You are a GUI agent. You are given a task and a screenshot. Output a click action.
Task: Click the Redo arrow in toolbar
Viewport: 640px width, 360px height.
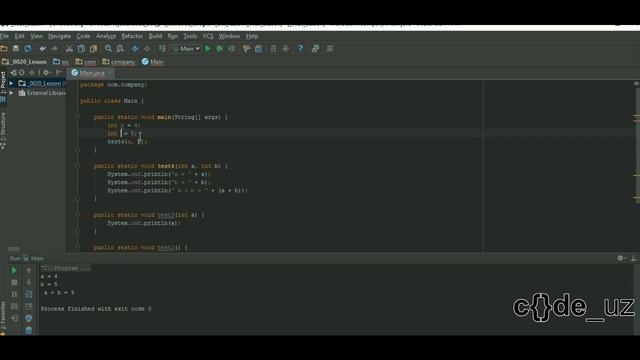tap(54, 49)
